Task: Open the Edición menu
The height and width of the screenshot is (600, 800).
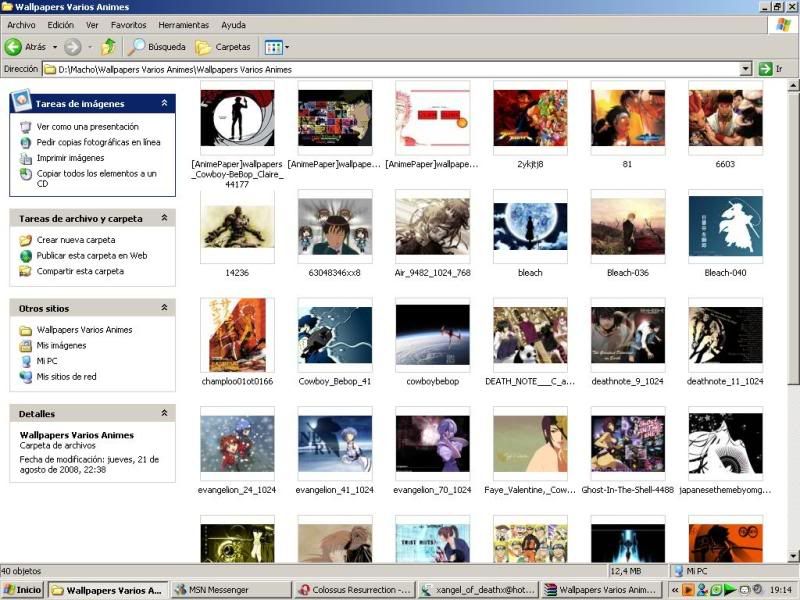Action: pyautogui.click(x=61, y=24)
